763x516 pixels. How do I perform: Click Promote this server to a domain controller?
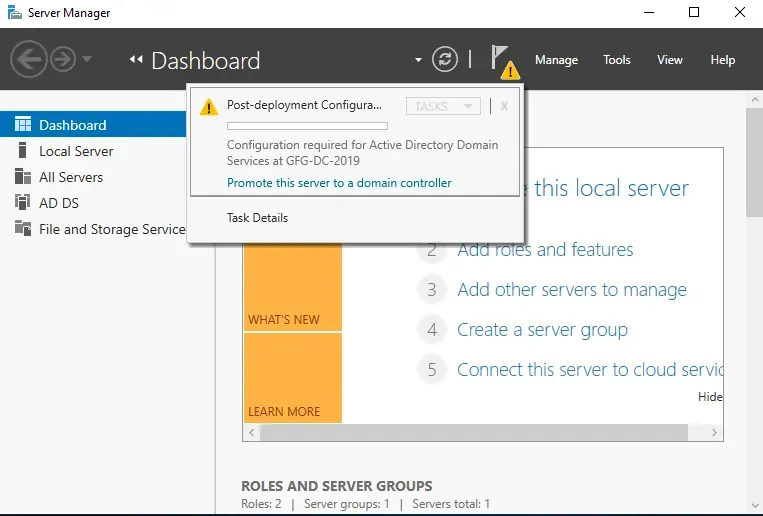click(339, 183)
